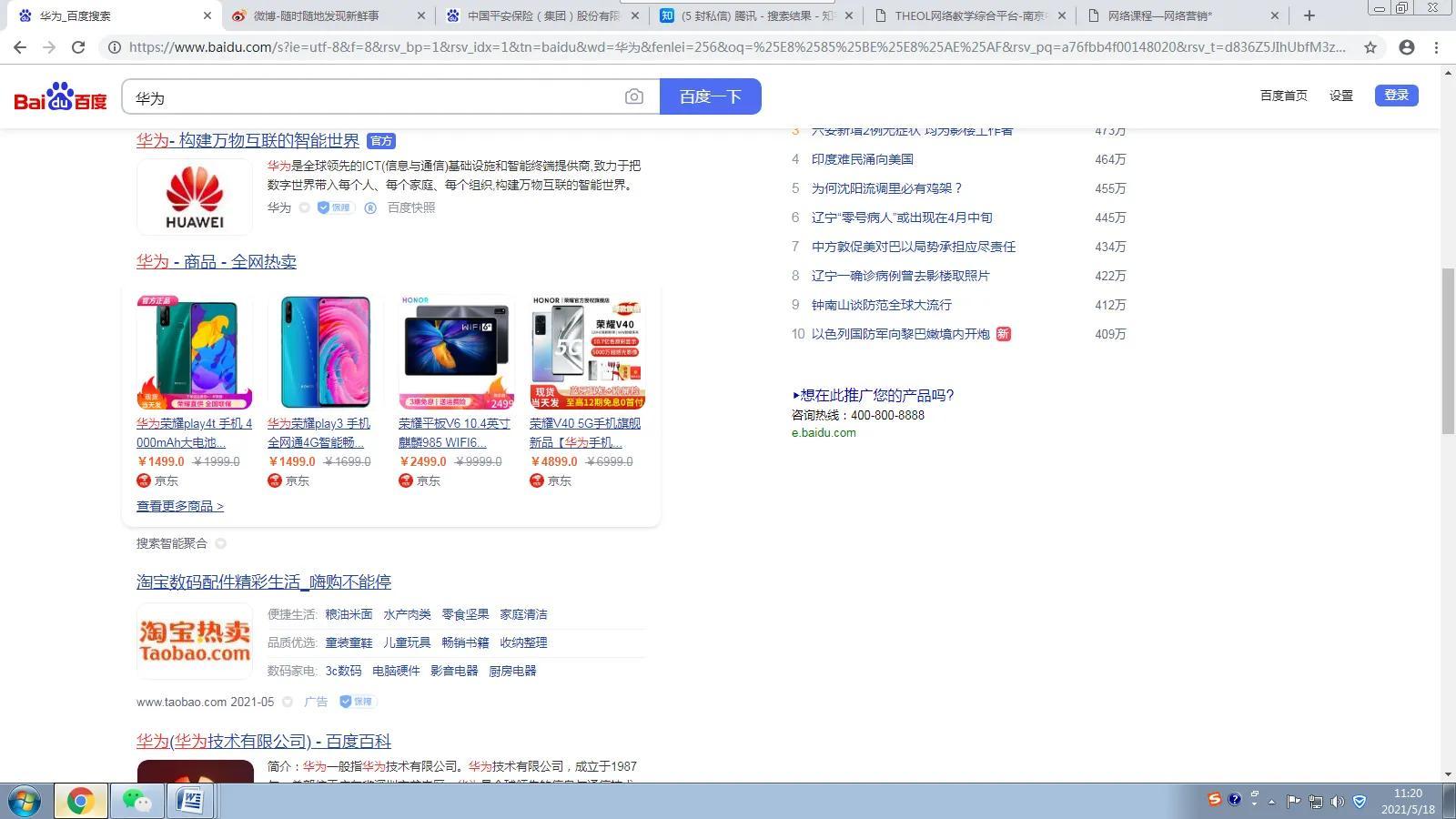
Task: Click 想在此推广您的产品吗 link
Action: pyautogui.click(x=873, y=395)
